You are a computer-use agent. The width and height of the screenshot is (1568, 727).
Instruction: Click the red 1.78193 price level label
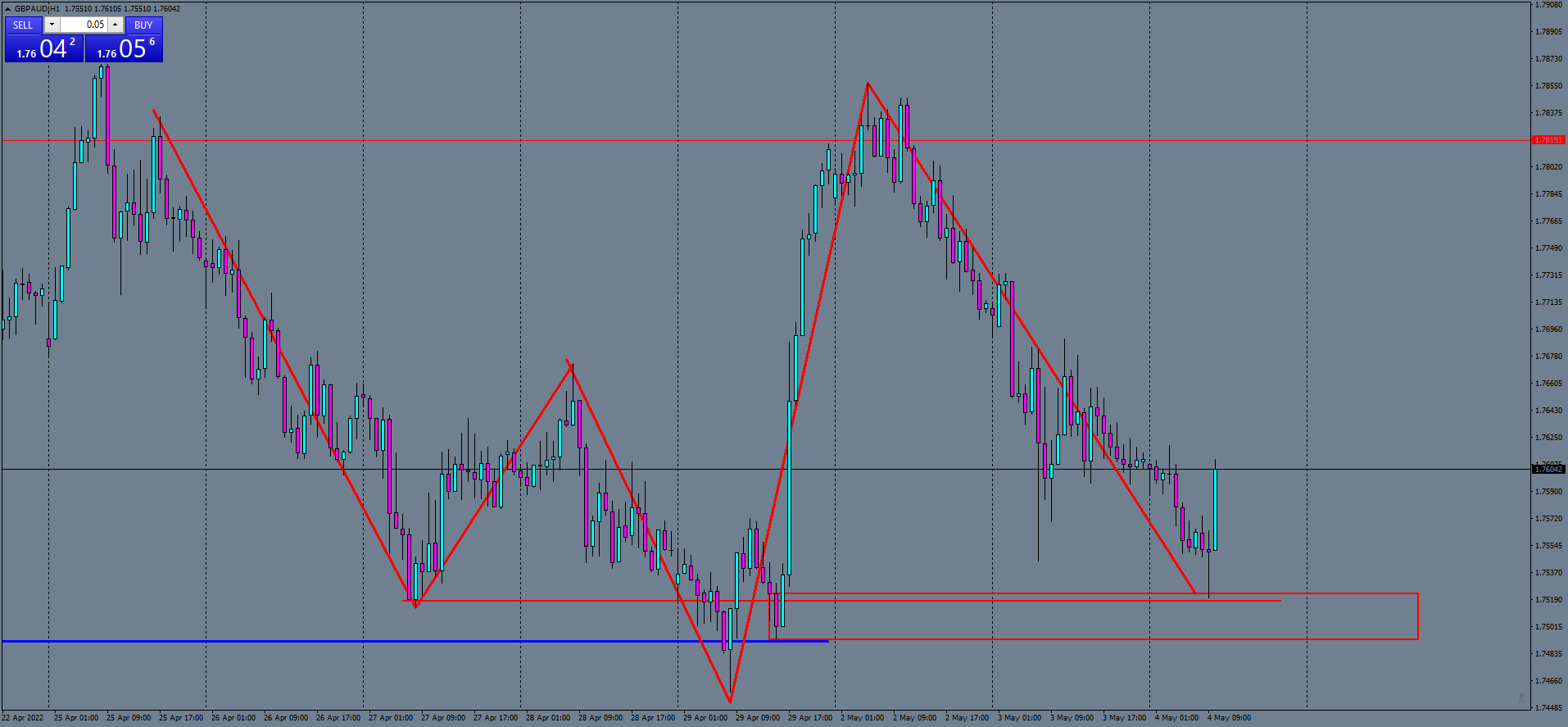[1548, 140]
